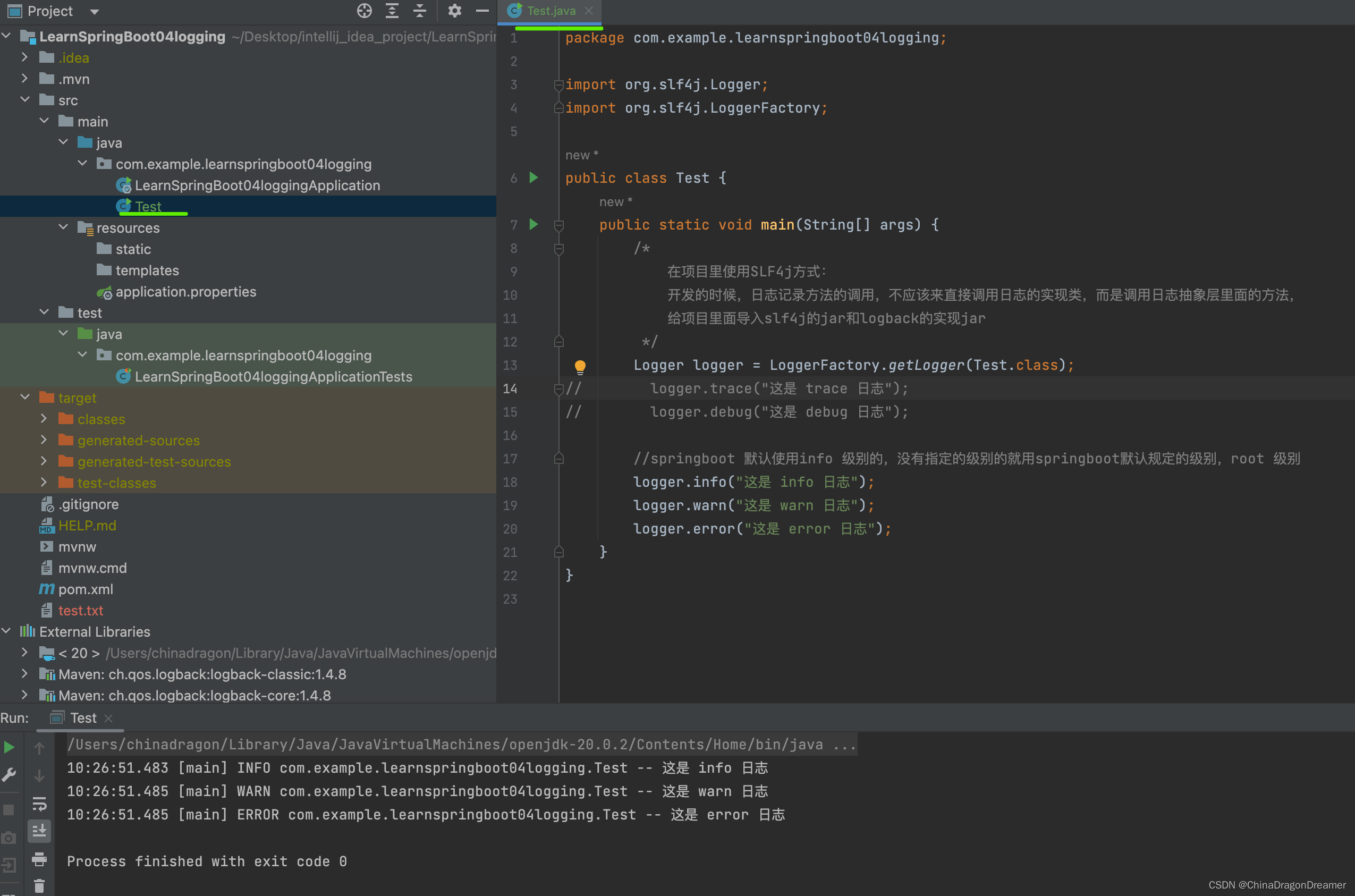
Task: Run main method using gutter arrow at line 7
Action: (533, 225)
